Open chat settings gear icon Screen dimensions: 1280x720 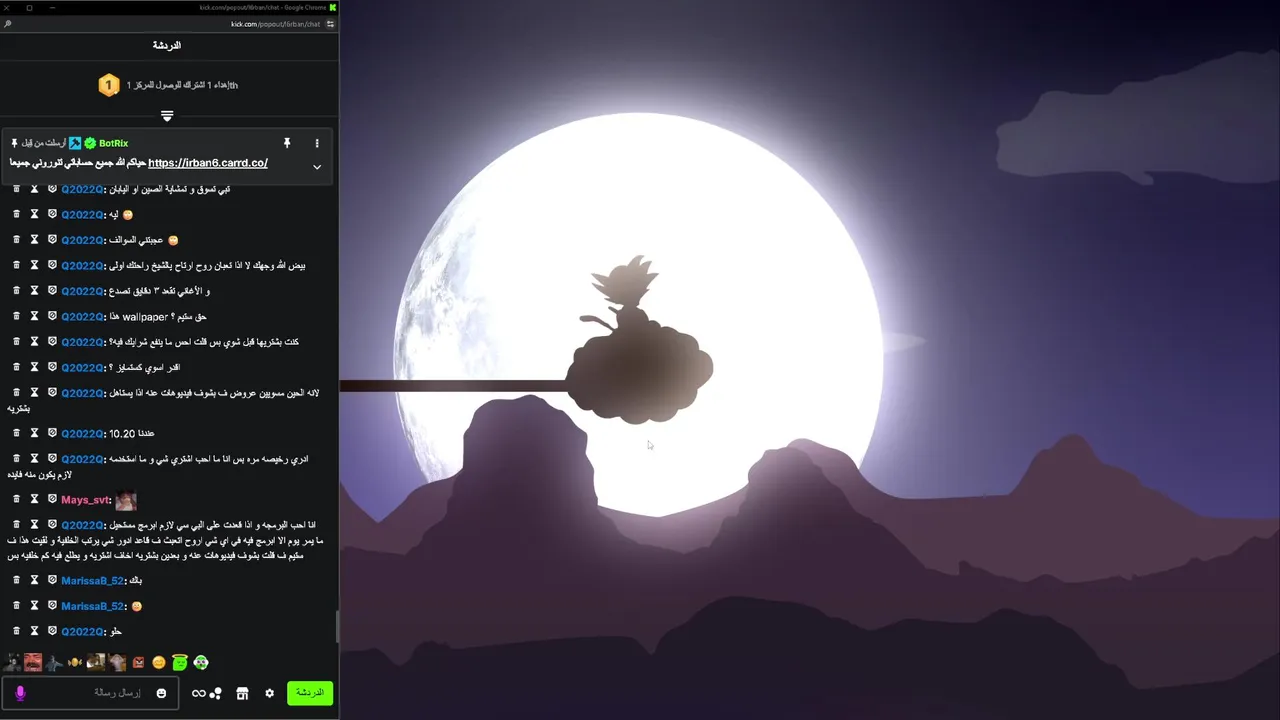269,693
